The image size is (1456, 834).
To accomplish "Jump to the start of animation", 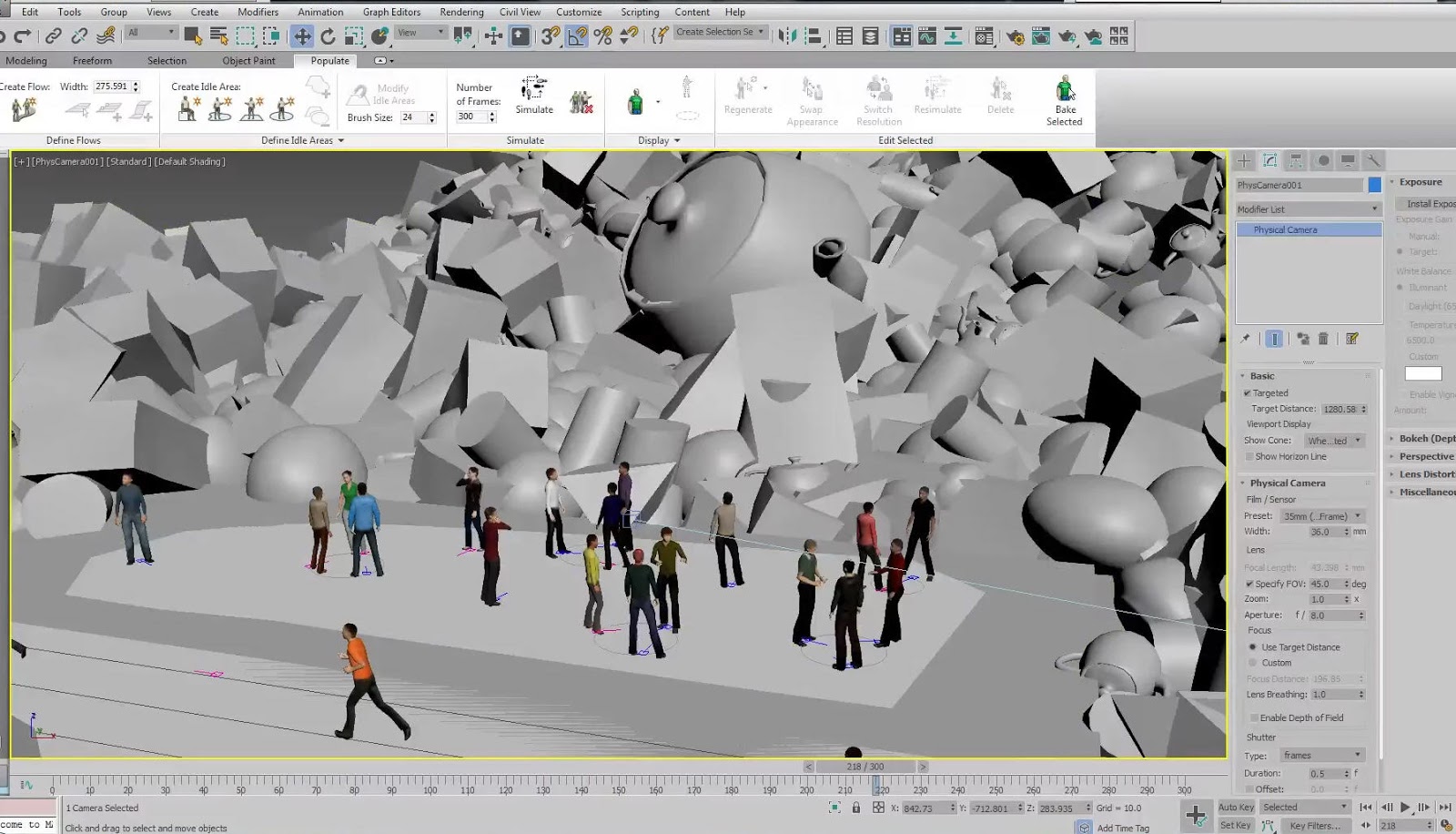I will [1365, 807].
